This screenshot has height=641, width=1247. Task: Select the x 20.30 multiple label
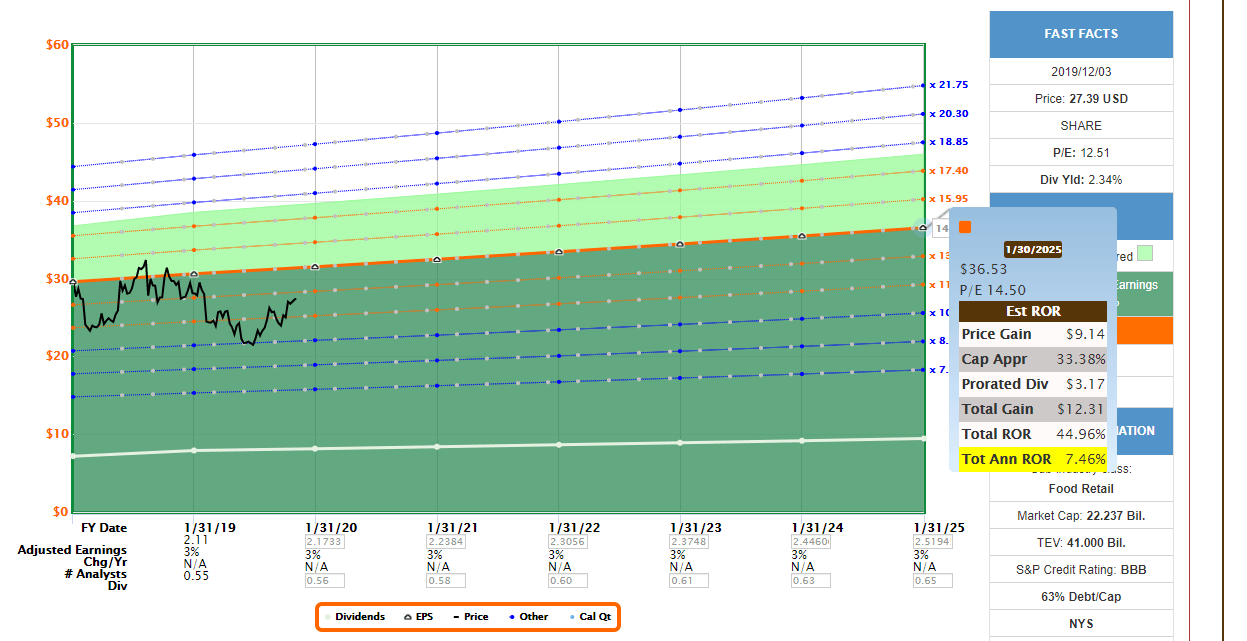tap(948, 114)
